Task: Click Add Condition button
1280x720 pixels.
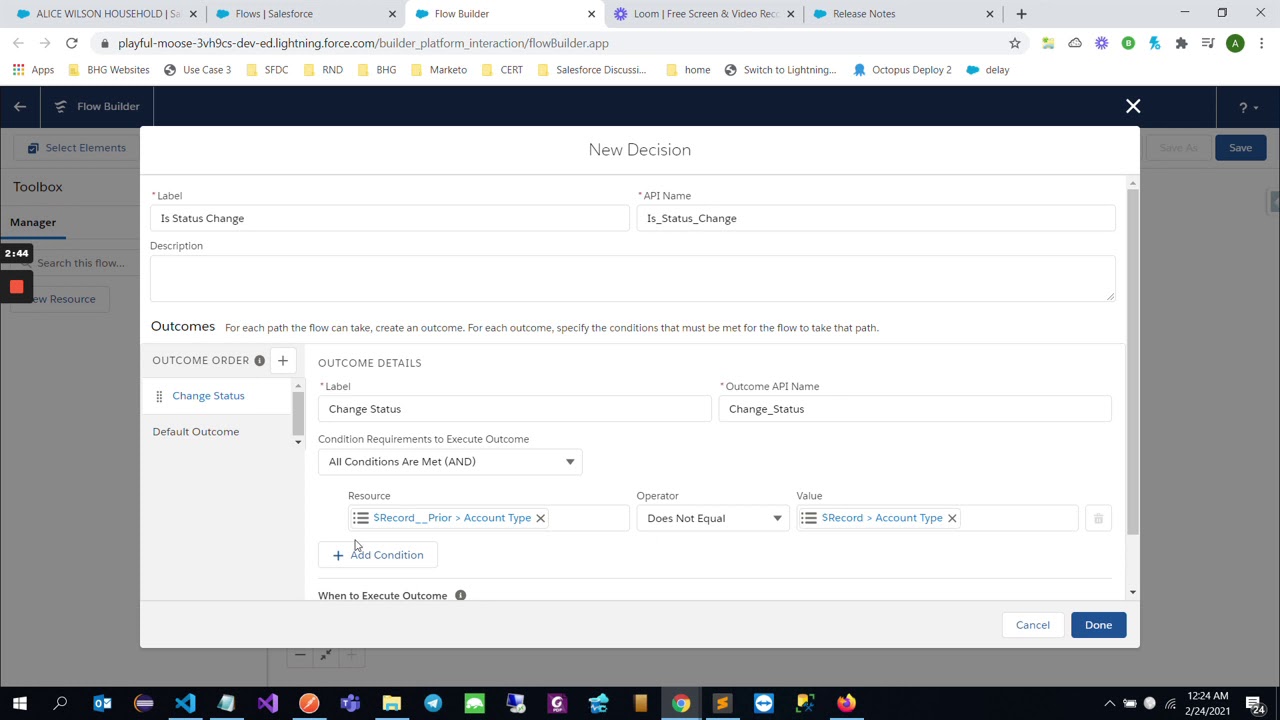Action: (x=378, y=555)
